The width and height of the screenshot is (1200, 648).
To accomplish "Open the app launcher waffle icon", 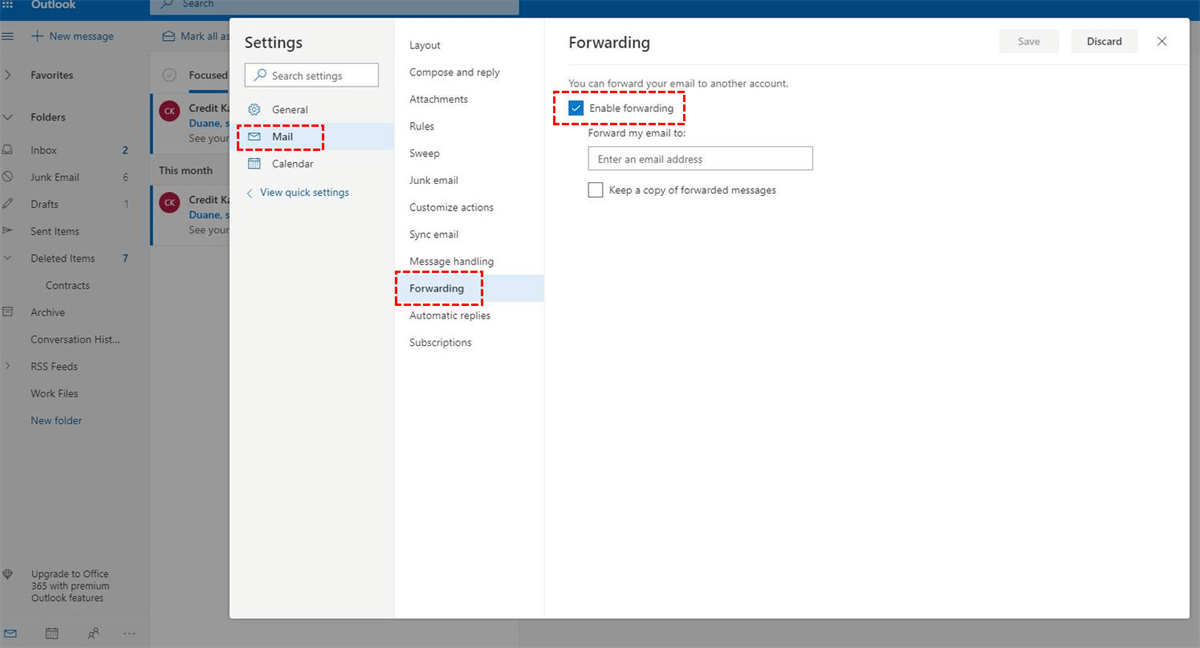I will [9, 5].
